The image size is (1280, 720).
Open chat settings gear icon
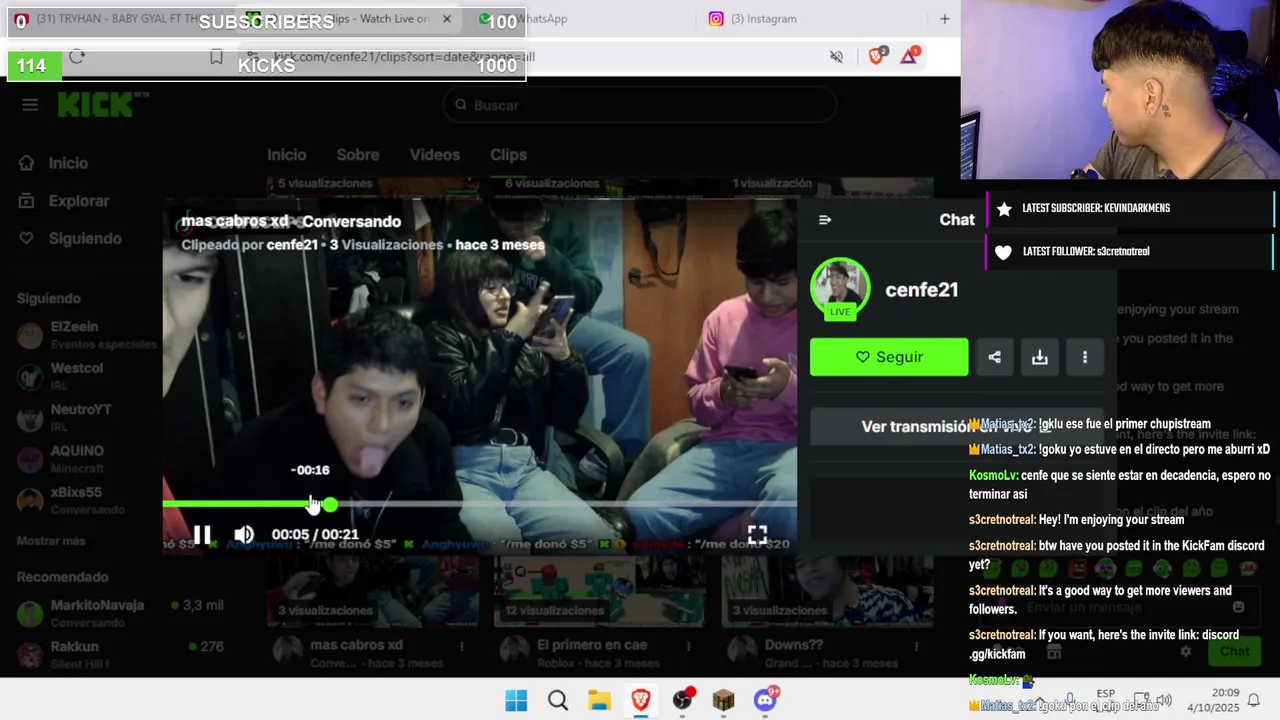1186,651
